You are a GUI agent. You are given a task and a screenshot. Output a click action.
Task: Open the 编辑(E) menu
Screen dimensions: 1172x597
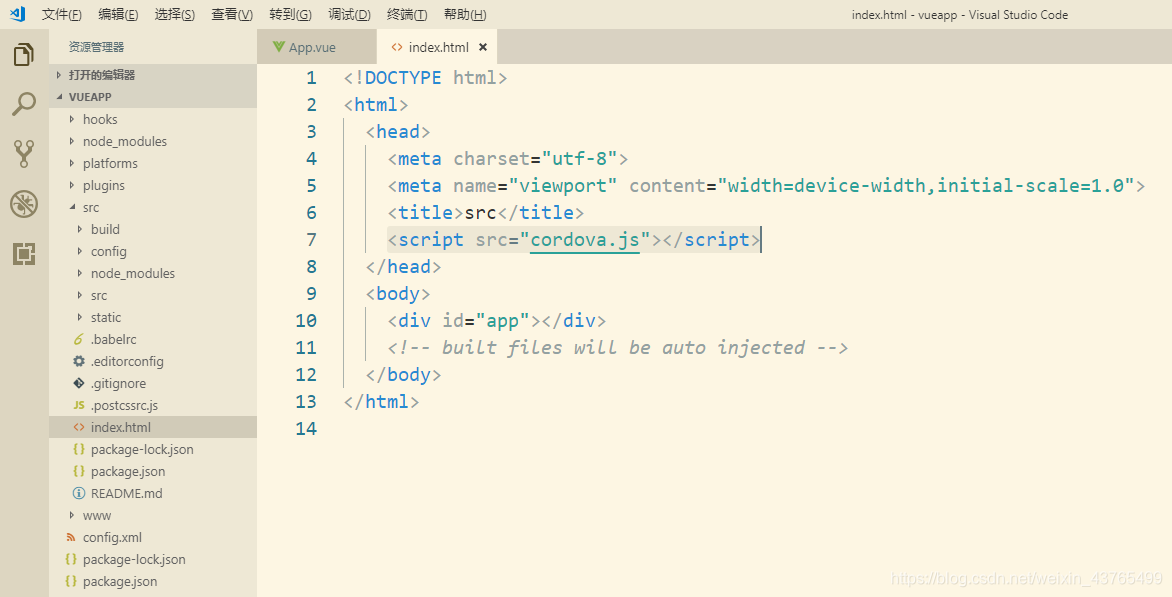click(118, 14)
